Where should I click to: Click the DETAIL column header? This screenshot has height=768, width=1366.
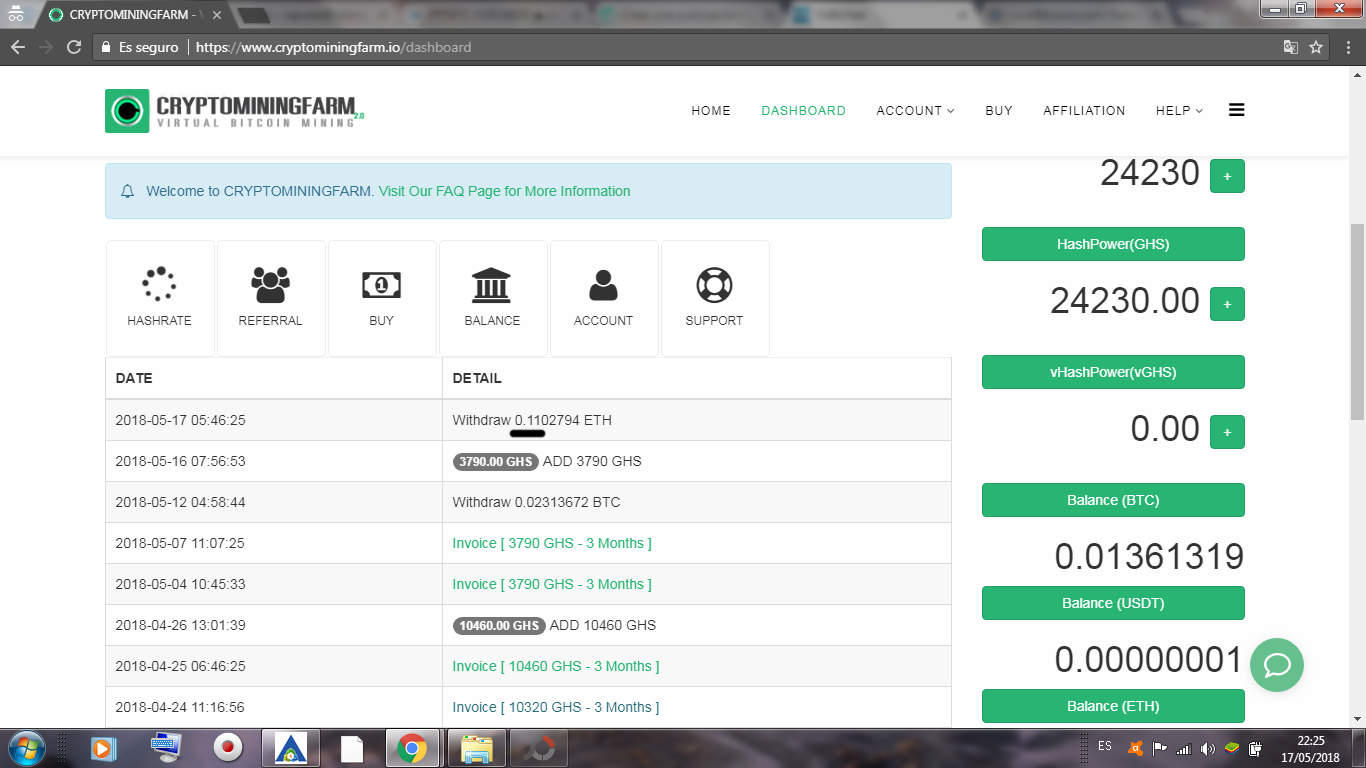point(477,378)
